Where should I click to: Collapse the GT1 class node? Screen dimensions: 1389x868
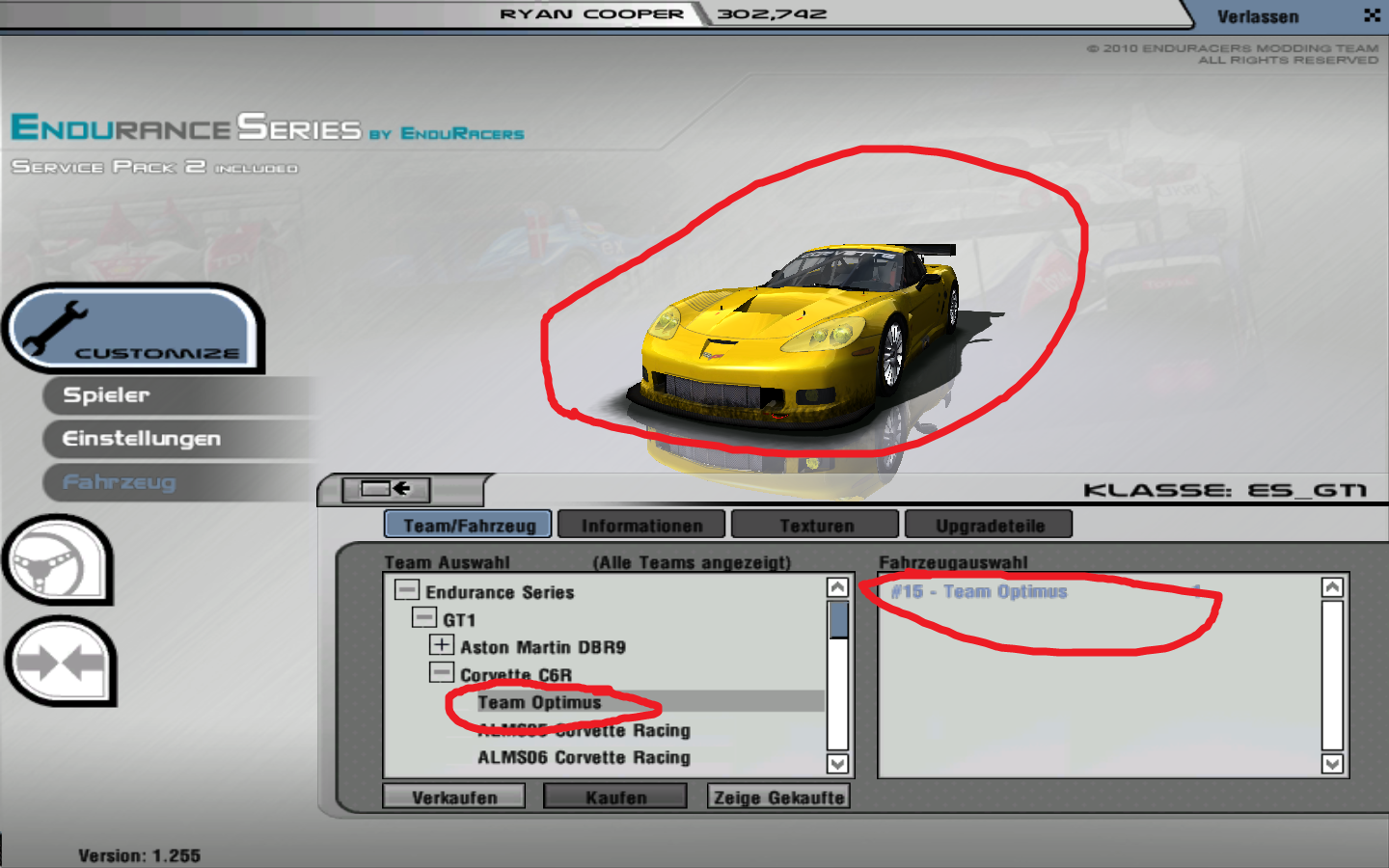(424, 617)
